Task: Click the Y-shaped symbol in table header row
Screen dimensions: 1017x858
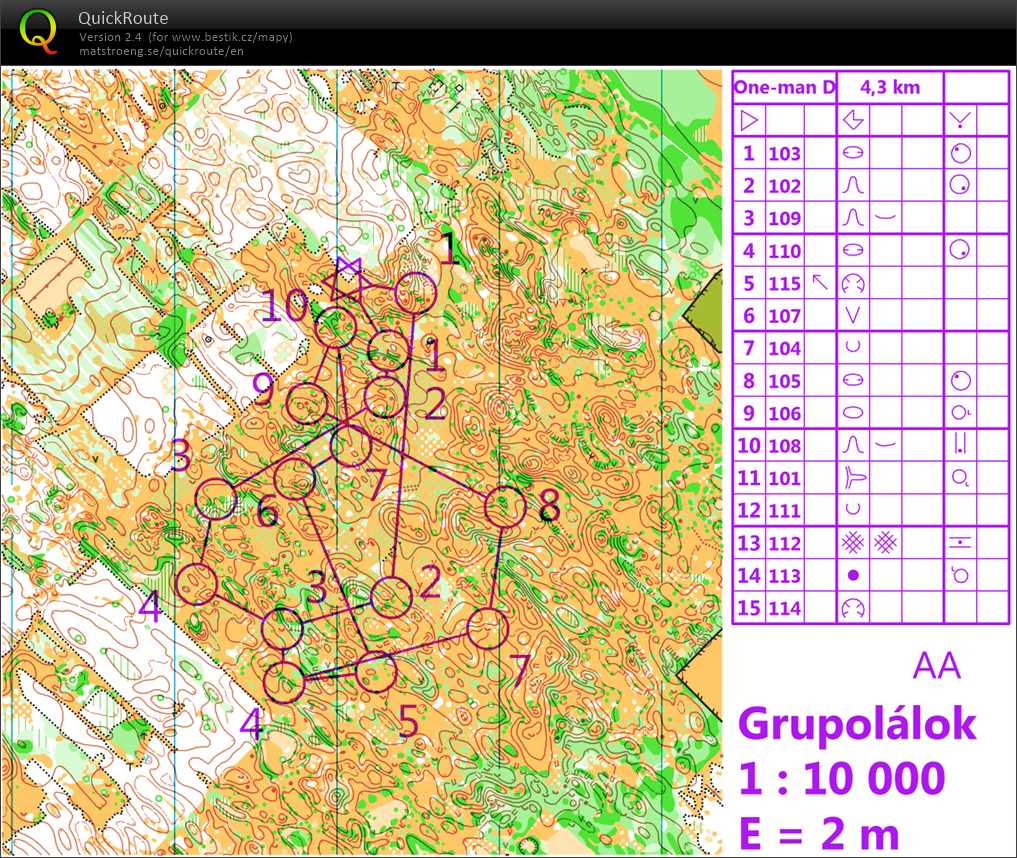Action: click(960, 121)
